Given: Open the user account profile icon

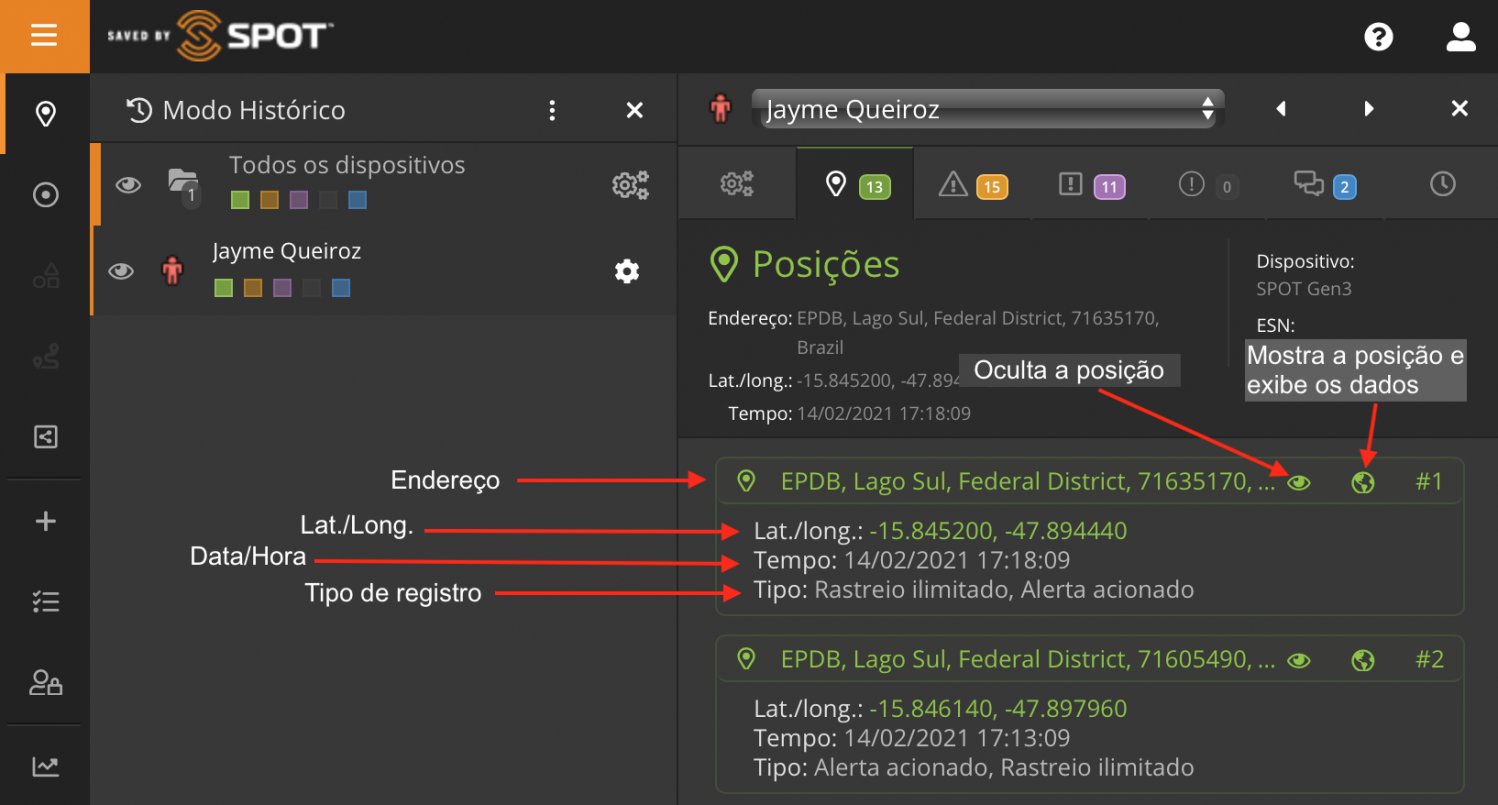Looking at the screenshot, I should click(x=1461, y=37).
